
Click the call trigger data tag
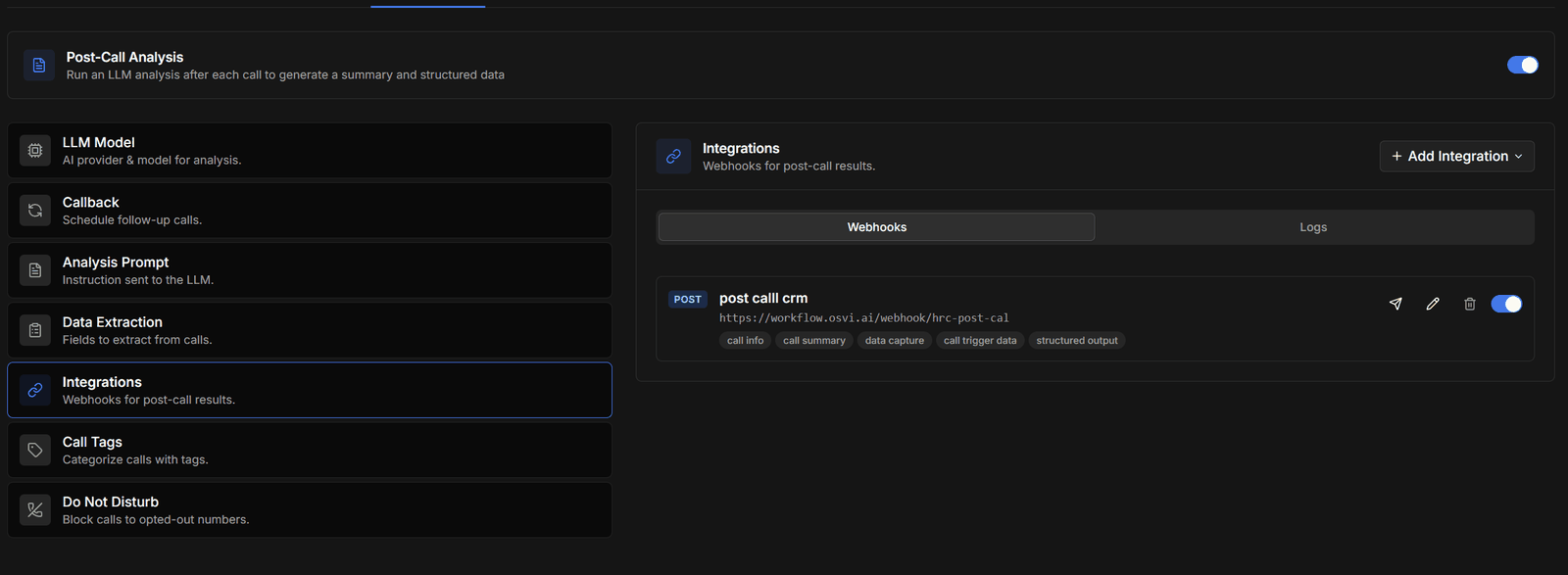pos(980,341)
